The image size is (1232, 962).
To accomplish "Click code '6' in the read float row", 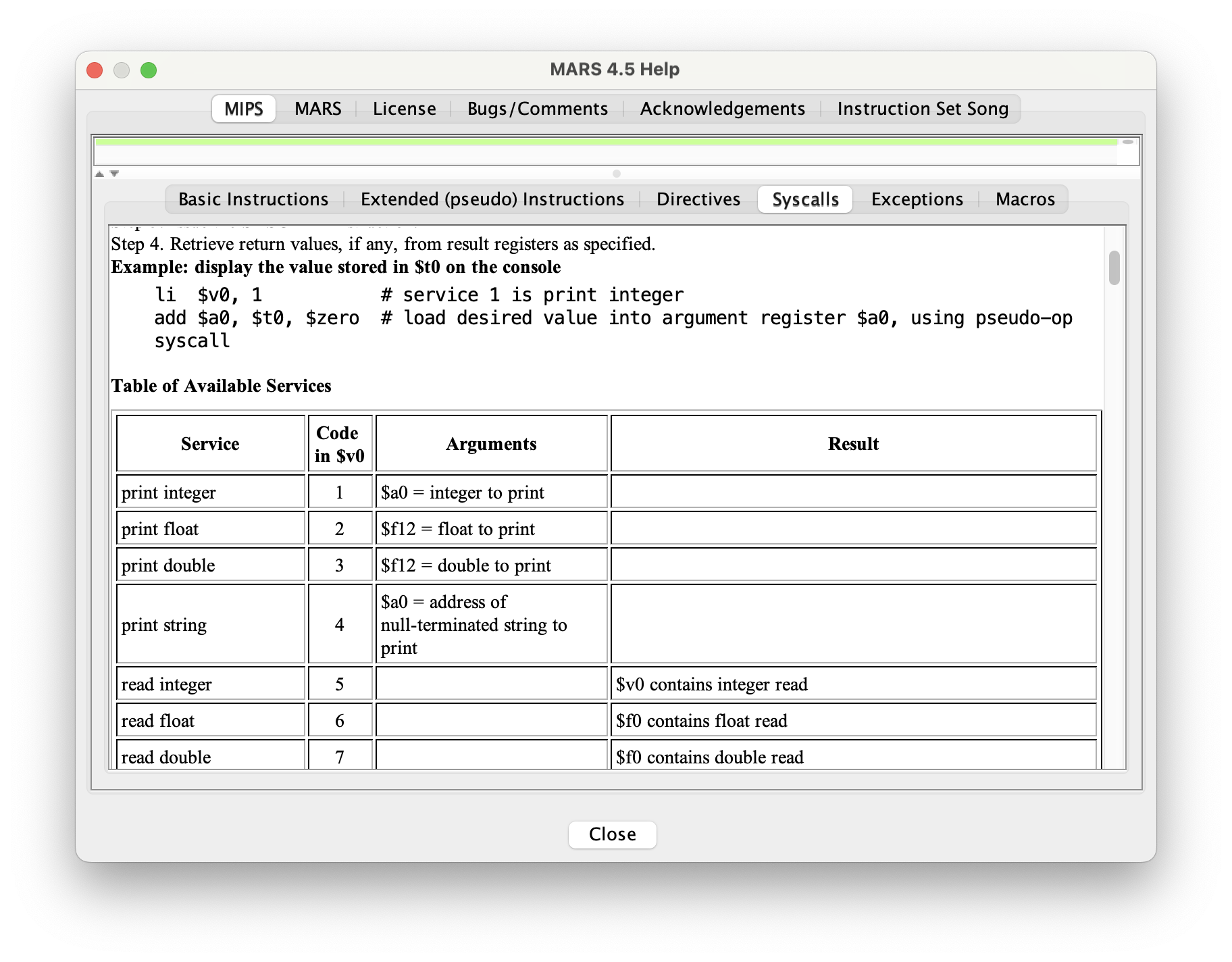I will [340, 721].
